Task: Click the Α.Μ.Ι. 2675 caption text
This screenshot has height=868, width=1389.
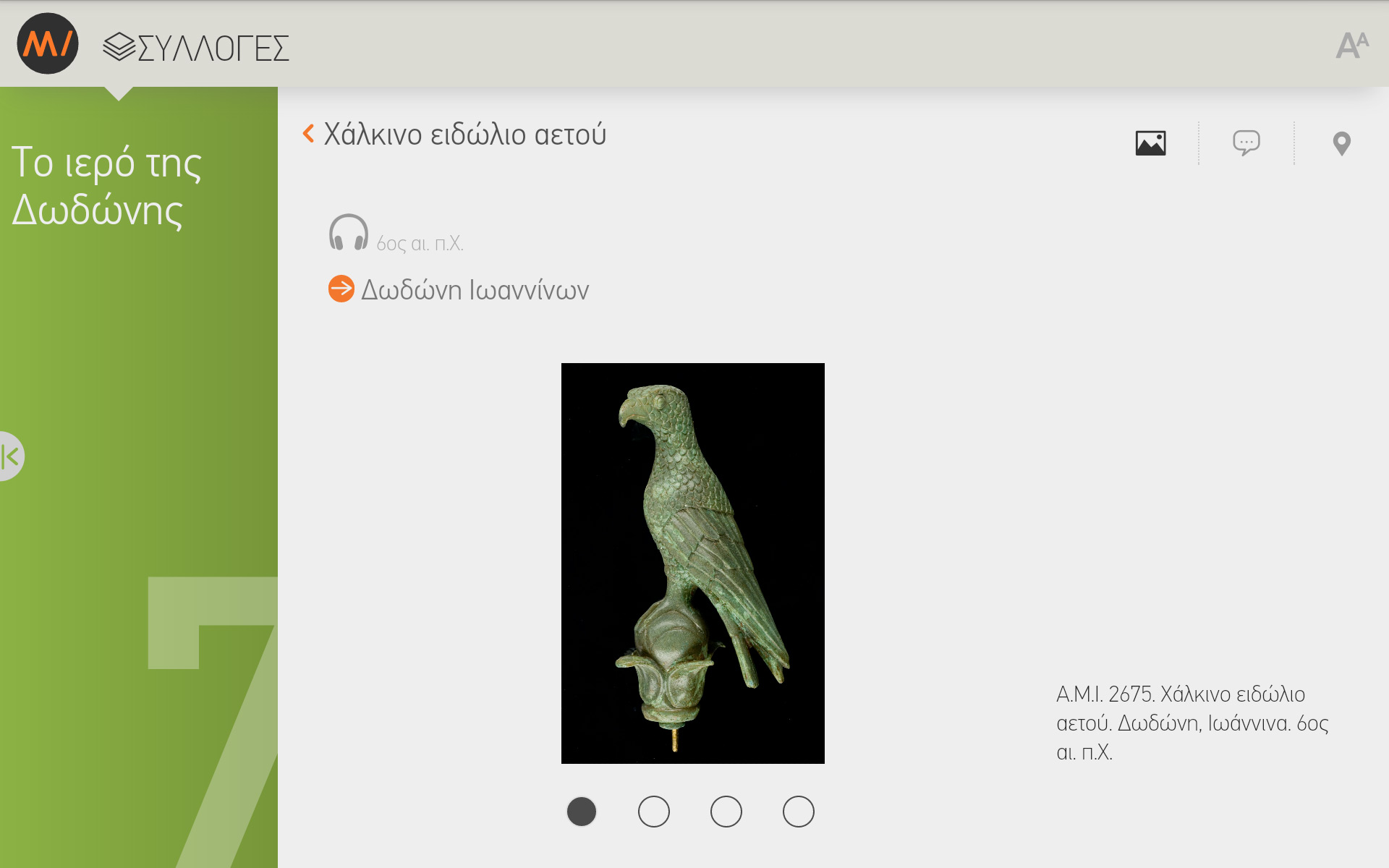Action: coord(1192,723)
